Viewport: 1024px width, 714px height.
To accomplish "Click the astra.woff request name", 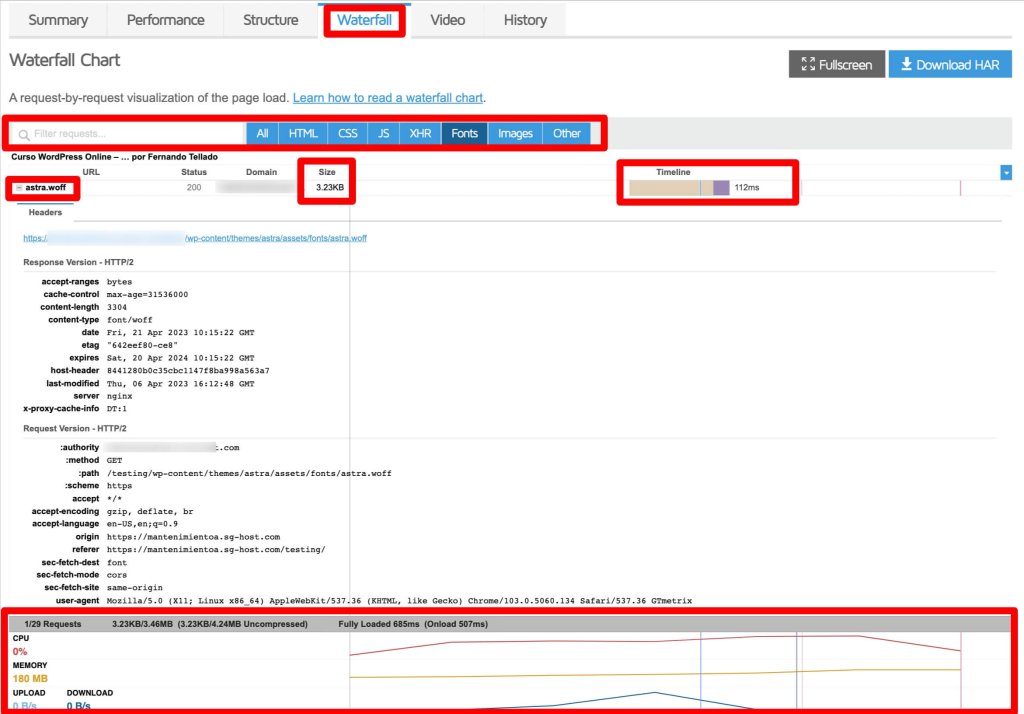I will tap(46, 188).
